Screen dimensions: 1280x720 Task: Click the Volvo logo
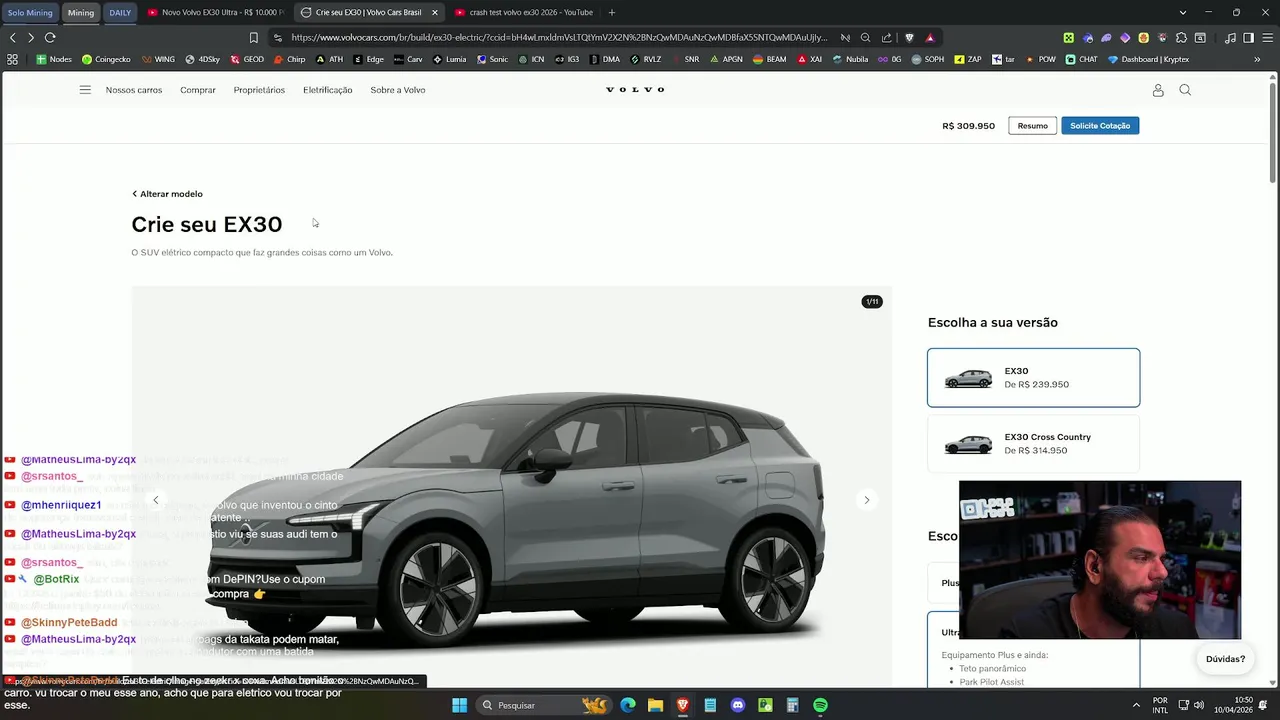pos(635,90)
